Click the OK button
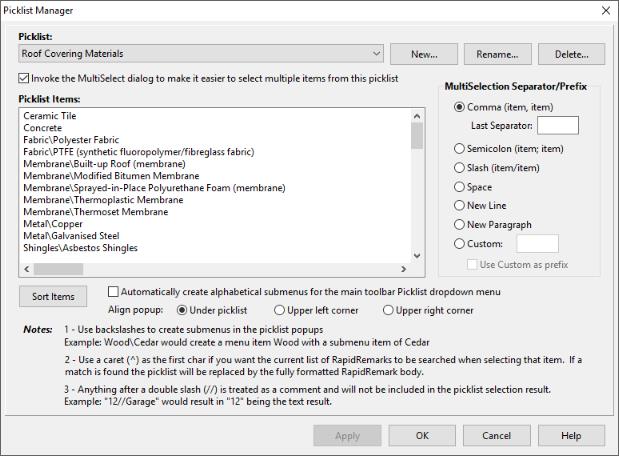Screen dimensions: 619x456 422,436
